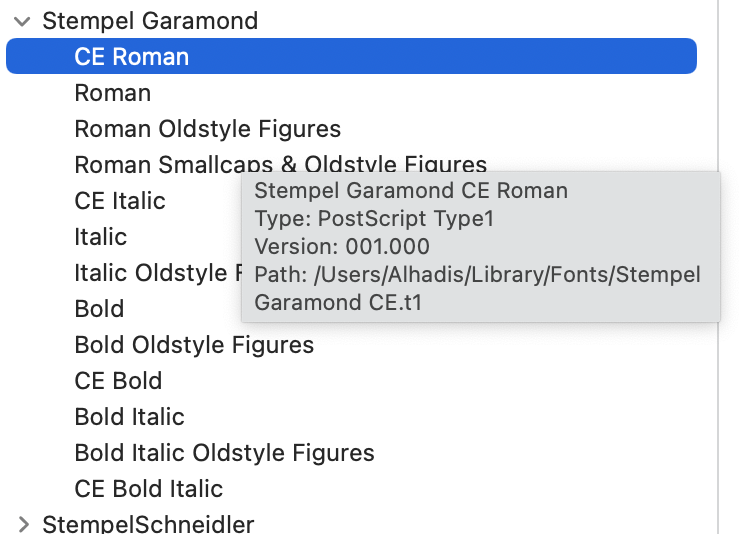Image resolution: width=748 pixels, height=534 pixels.
Task: Select the CE Bold Italic style
Action: click(148, 489)
